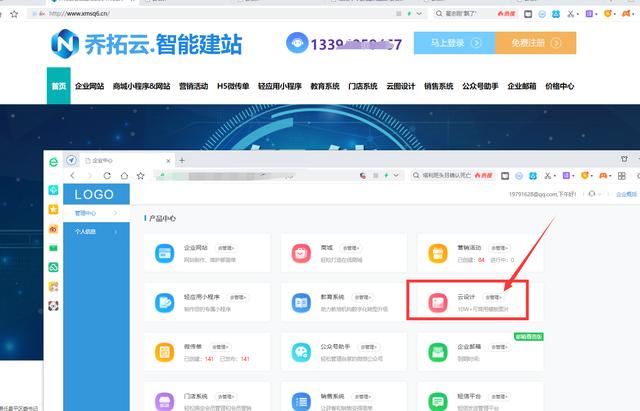Open address bar dropdown in front browser
The image size is (640, 411).
click(396, 175)
